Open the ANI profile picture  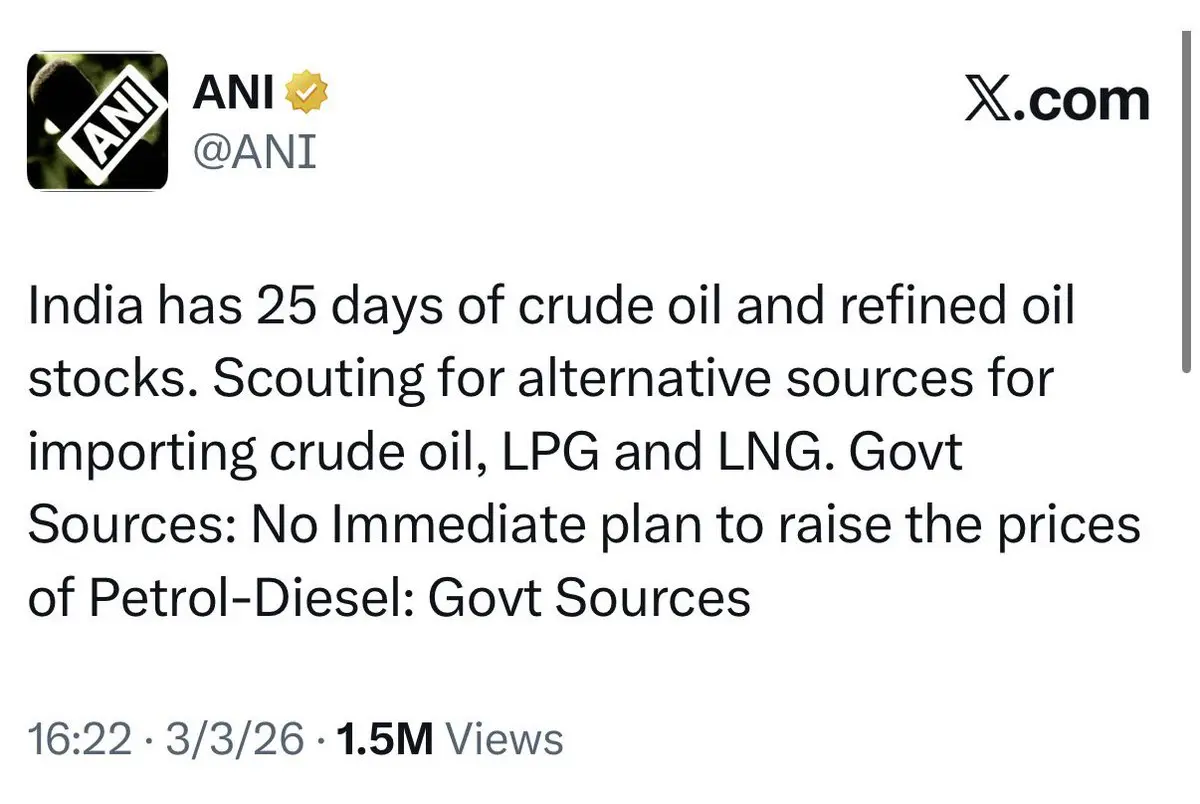coord(95,121)
